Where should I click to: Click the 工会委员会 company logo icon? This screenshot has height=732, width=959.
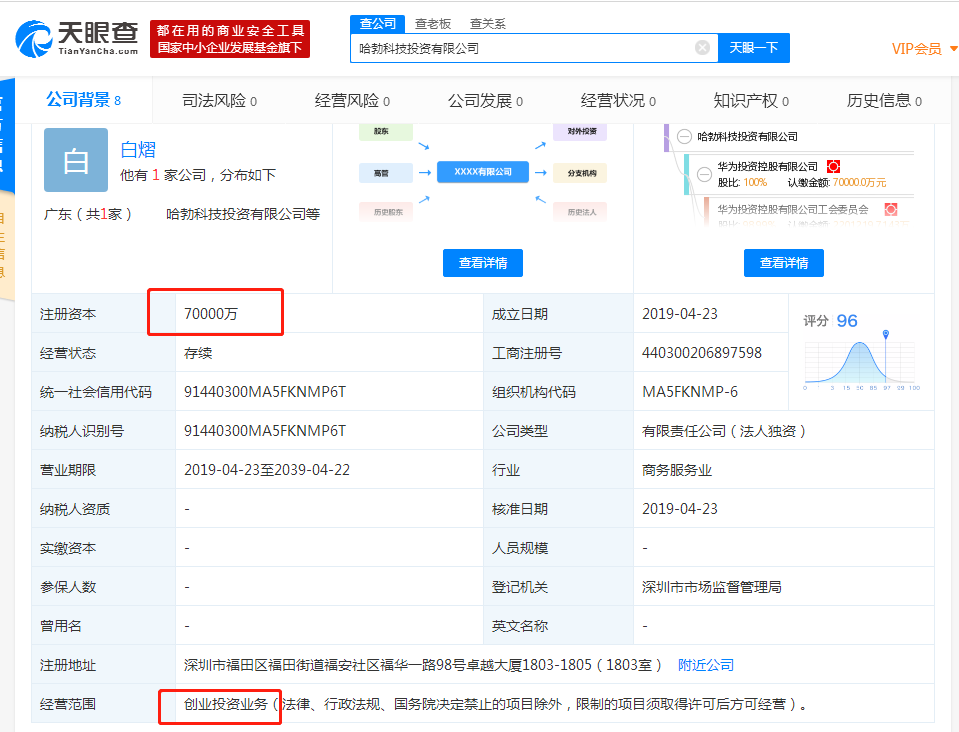pos(890,209)
